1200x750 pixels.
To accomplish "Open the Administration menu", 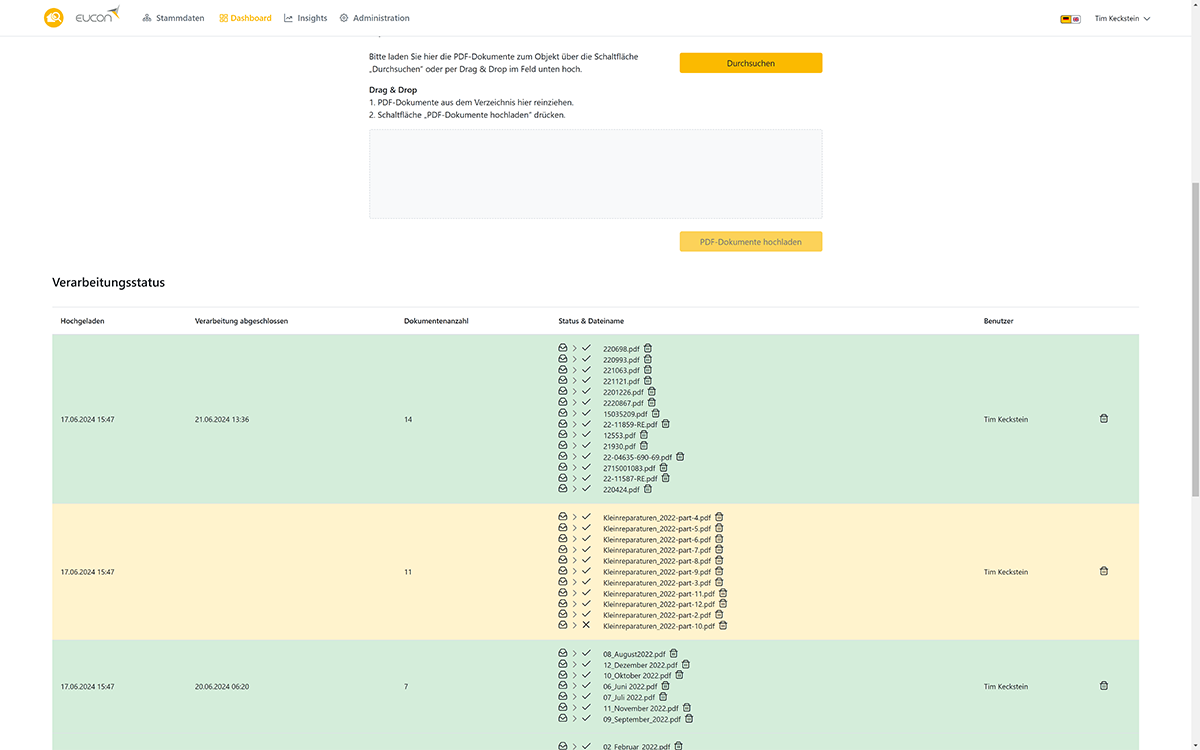I will click(374, 18).
